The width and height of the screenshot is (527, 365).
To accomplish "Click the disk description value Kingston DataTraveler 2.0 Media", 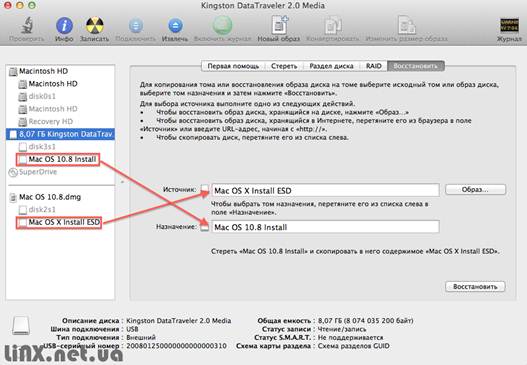I will pos(178,321).
